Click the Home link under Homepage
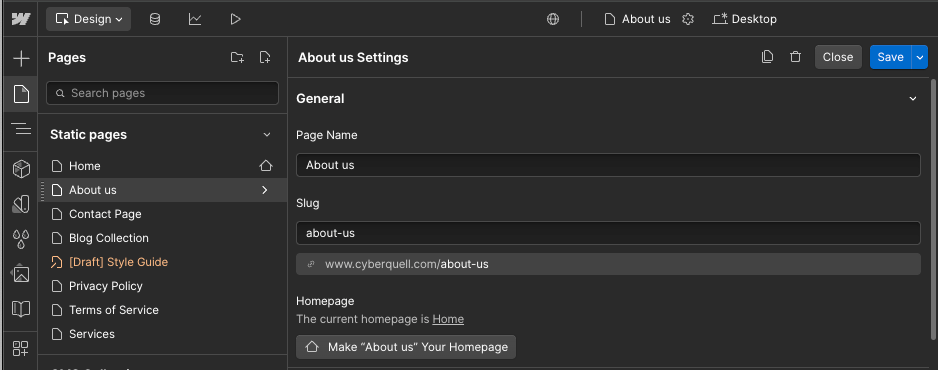938x370 pixels. [448, 319]
